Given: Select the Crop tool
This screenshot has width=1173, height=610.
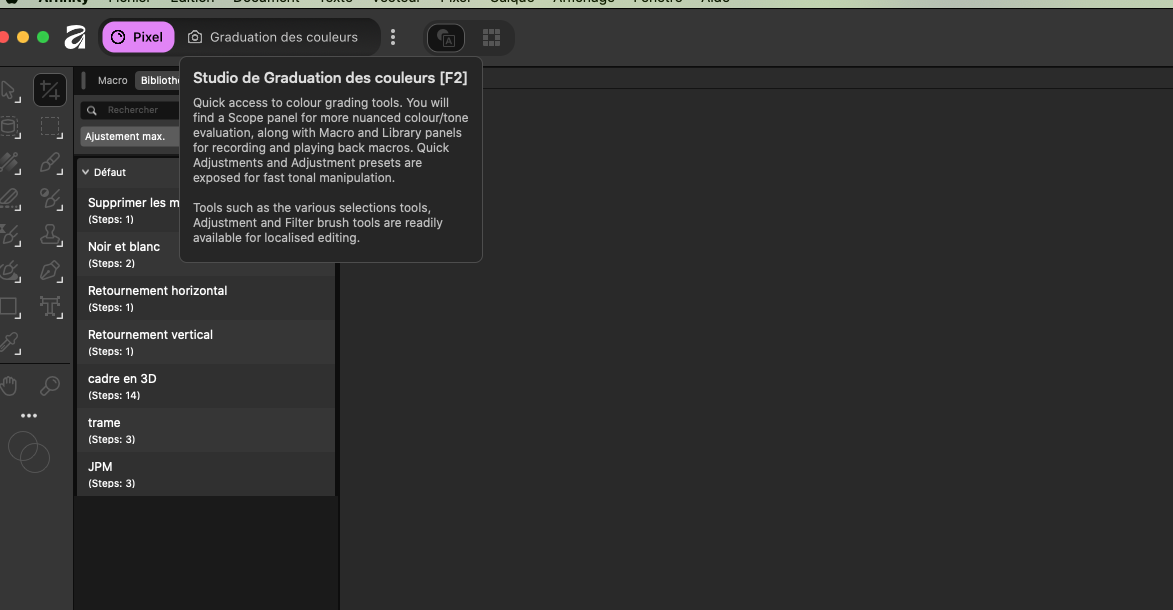Looking at the screenshot, I should click(50, 91).
